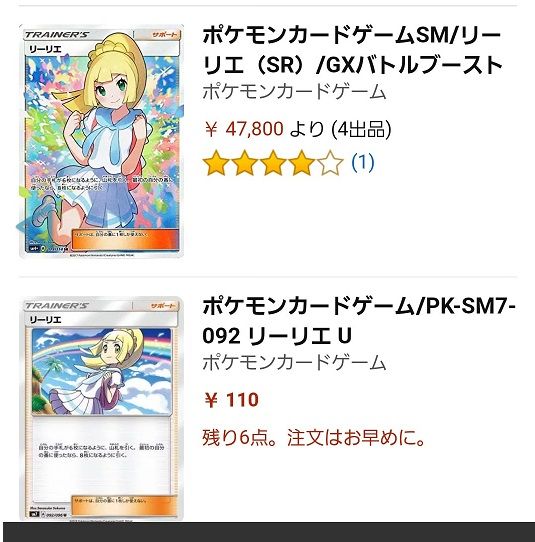Open the リーリエ（SR）/GXバトルブースト listing title
The height and width of the screenshot is (542, 535).
tap(352, 50)
